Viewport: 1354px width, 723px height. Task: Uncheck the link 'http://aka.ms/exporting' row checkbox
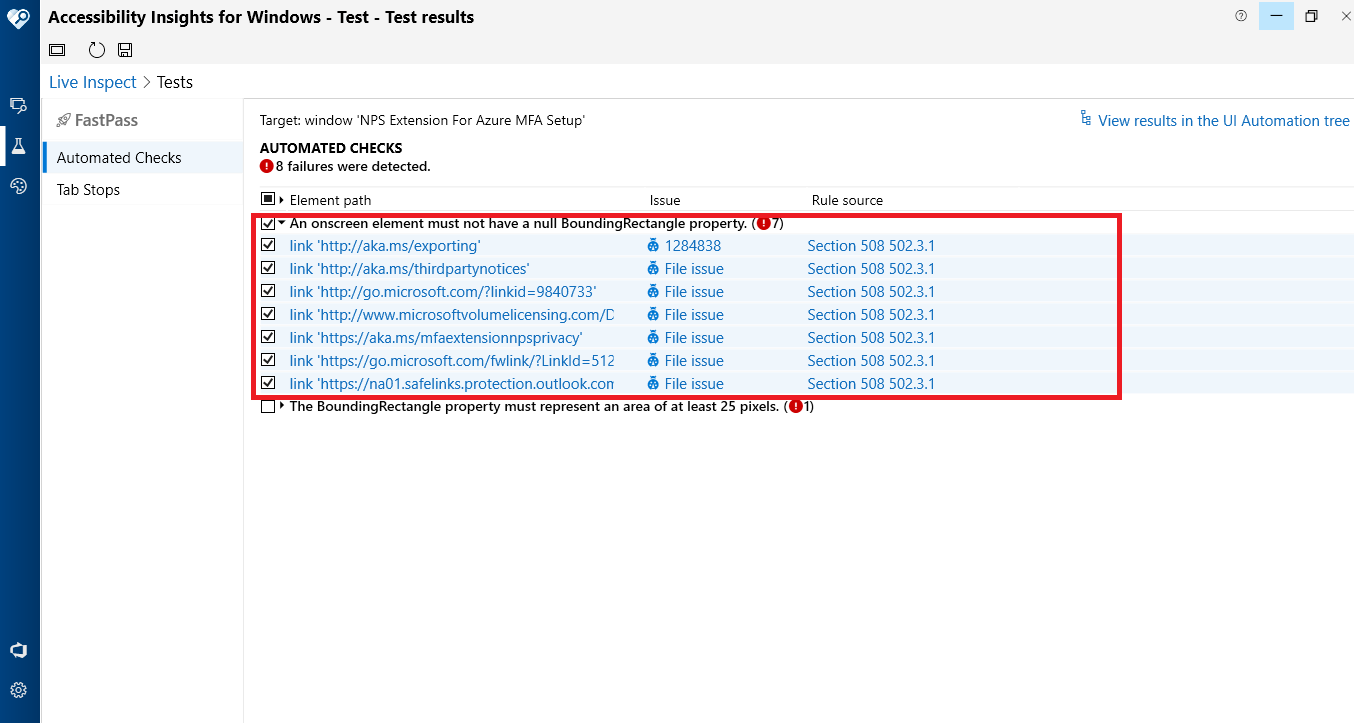tap(268, 245)
